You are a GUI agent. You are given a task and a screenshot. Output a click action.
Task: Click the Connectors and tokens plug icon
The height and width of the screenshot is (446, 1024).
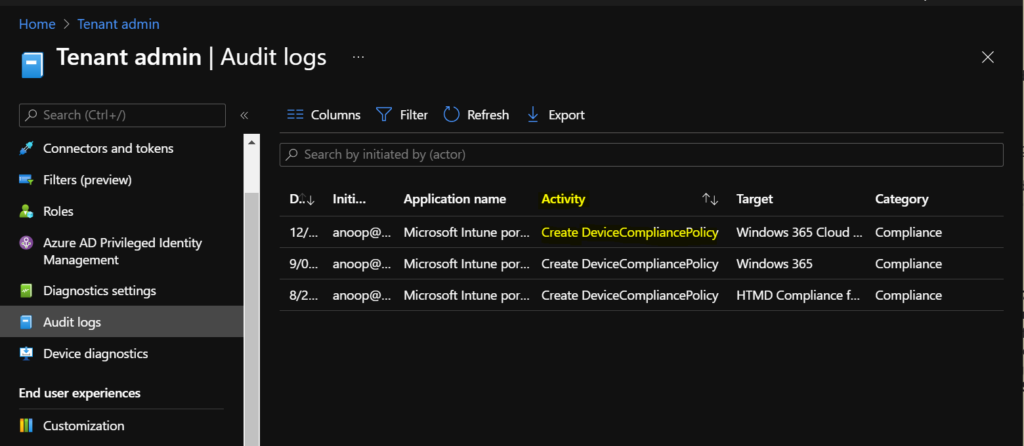coord(26,149)
